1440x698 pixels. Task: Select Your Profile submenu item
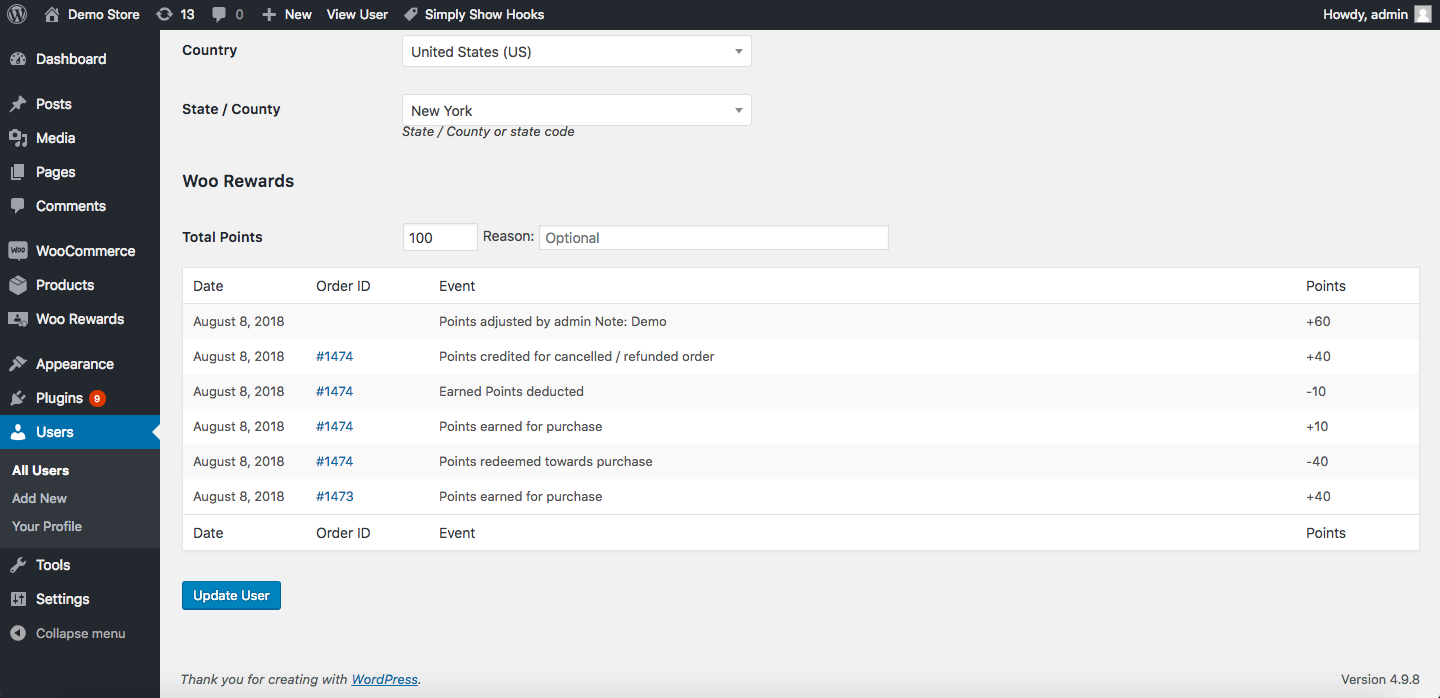point(47,526)
